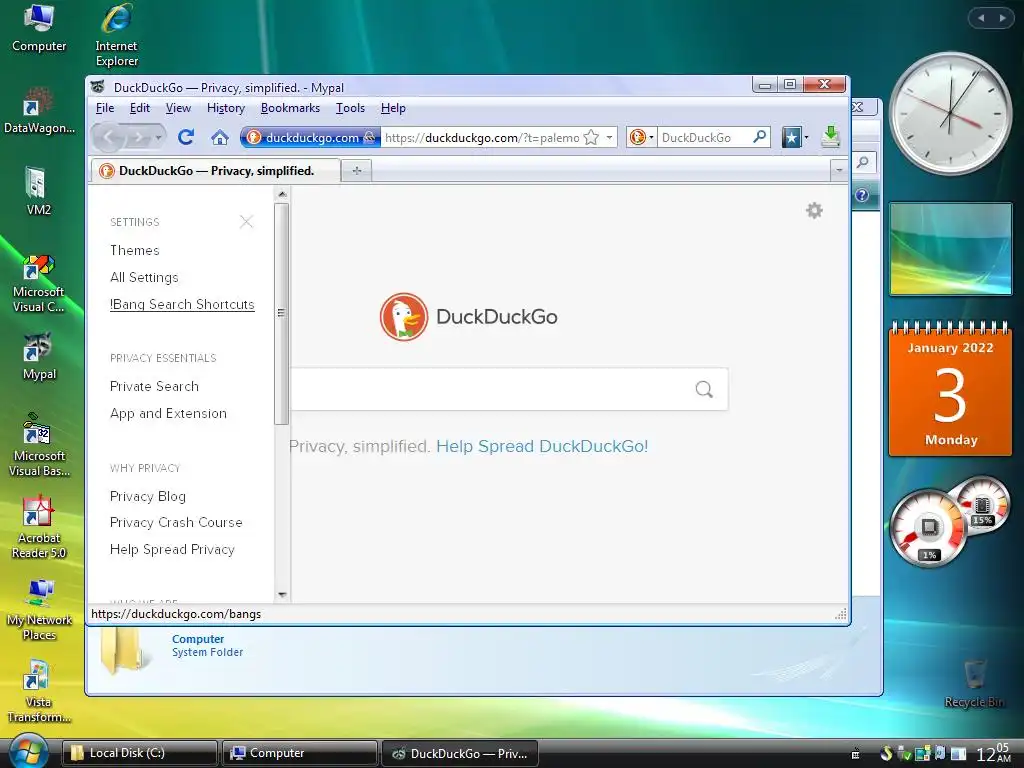This screenshot has width=1024, height=768.
Task: Switch to Computer taskbar button
Action: click(x=300, y=753)
